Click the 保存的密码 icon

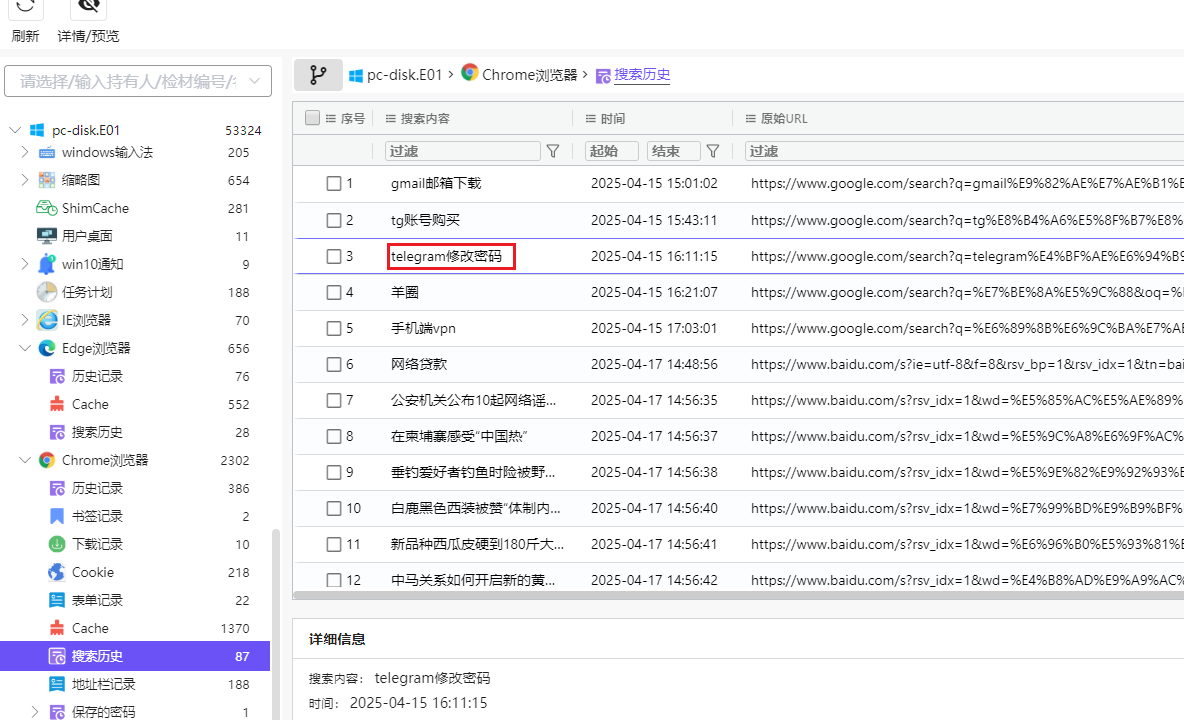(x=57, y=712)
